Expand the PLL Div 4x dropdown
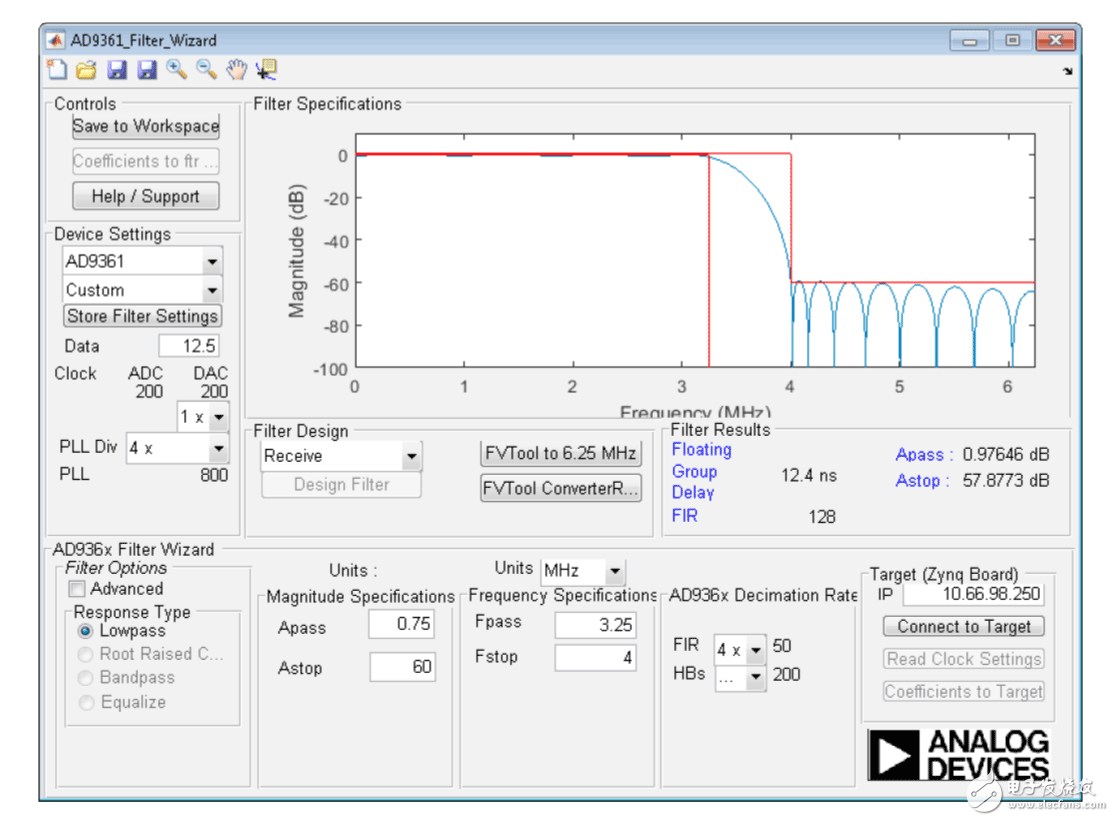 point(218,449)
